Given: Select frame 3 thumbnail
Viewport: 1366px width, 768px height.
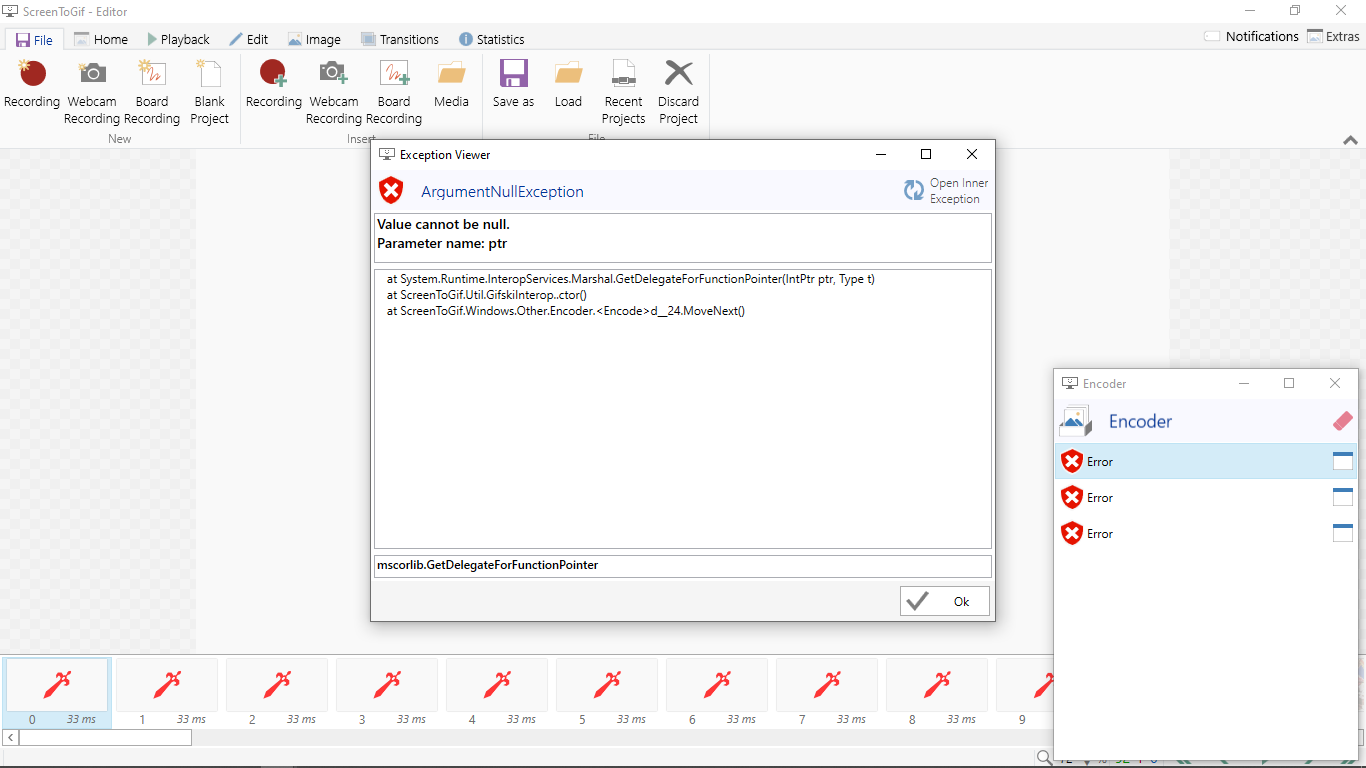Looking at the screenshot, I should [387, 693].
